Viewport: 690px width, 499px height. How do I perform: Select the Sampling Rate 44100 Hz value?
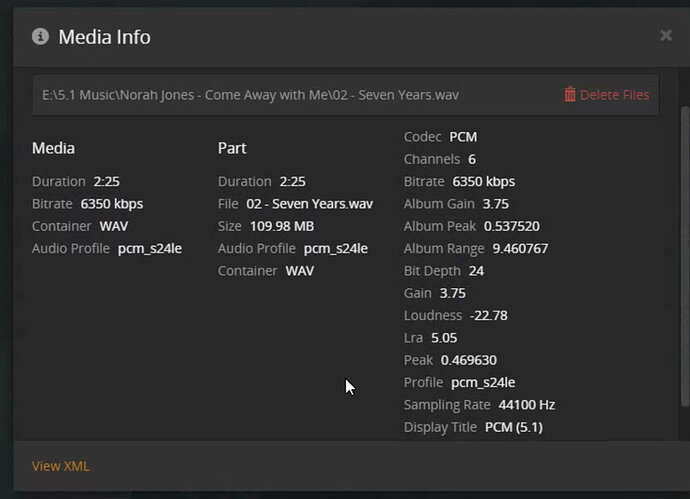click(527, 405)
